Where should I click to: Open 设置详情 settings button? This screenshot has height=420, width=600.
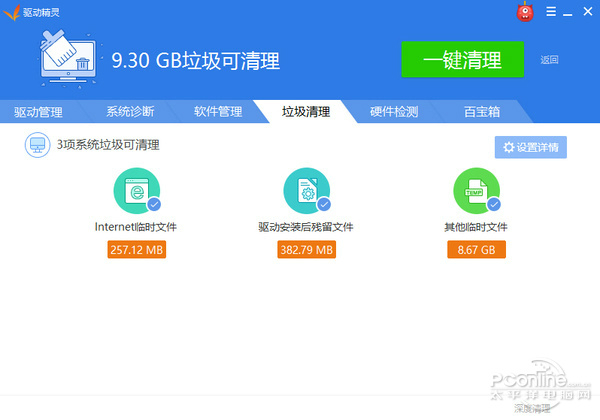531,147
